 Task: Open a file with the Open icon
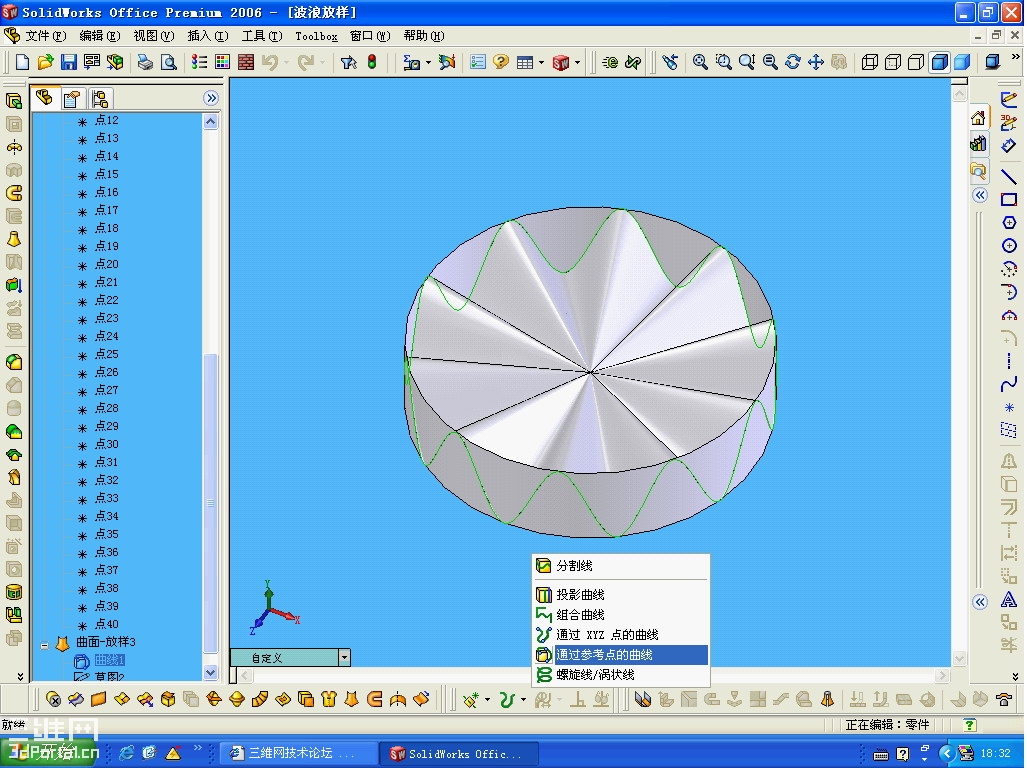45,62
